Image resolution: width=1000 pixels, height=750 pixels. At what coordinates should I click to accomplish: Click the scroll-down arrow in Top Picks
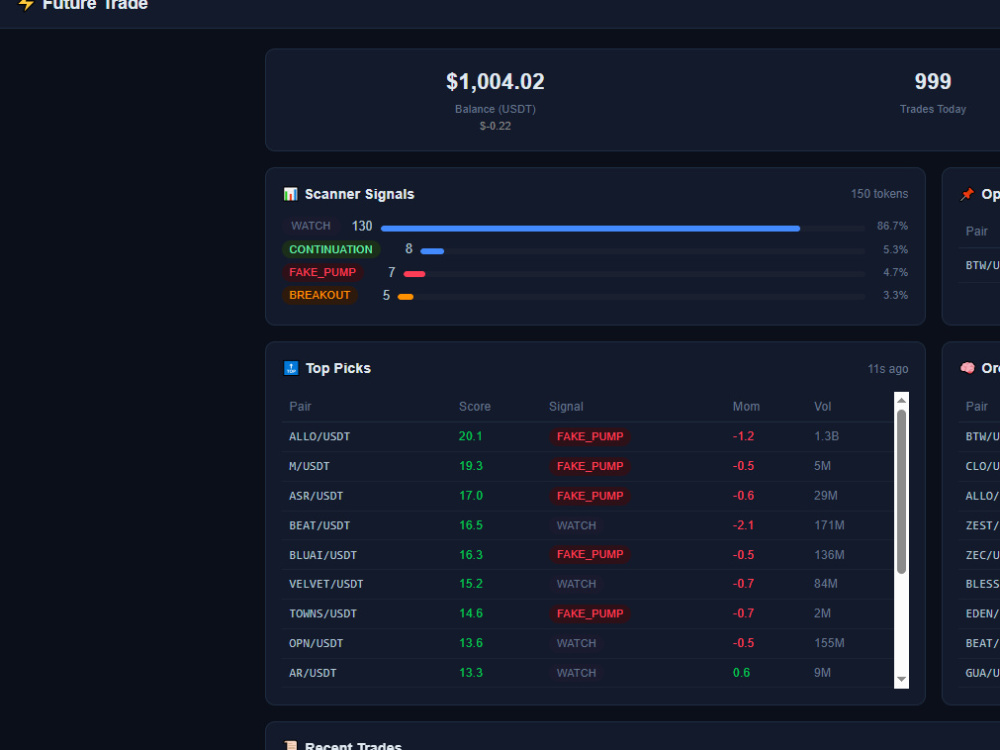point(901,680)
